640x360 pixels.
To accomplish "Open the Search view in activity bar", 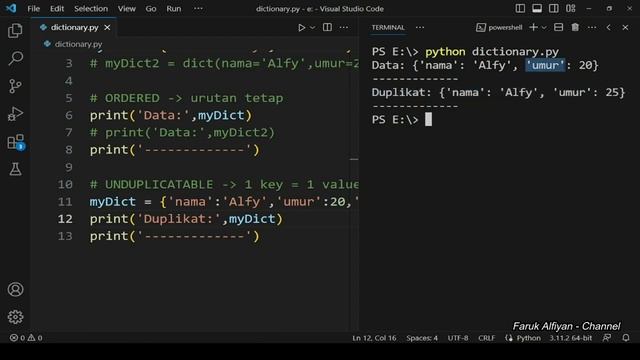I will tap(15, 58).
